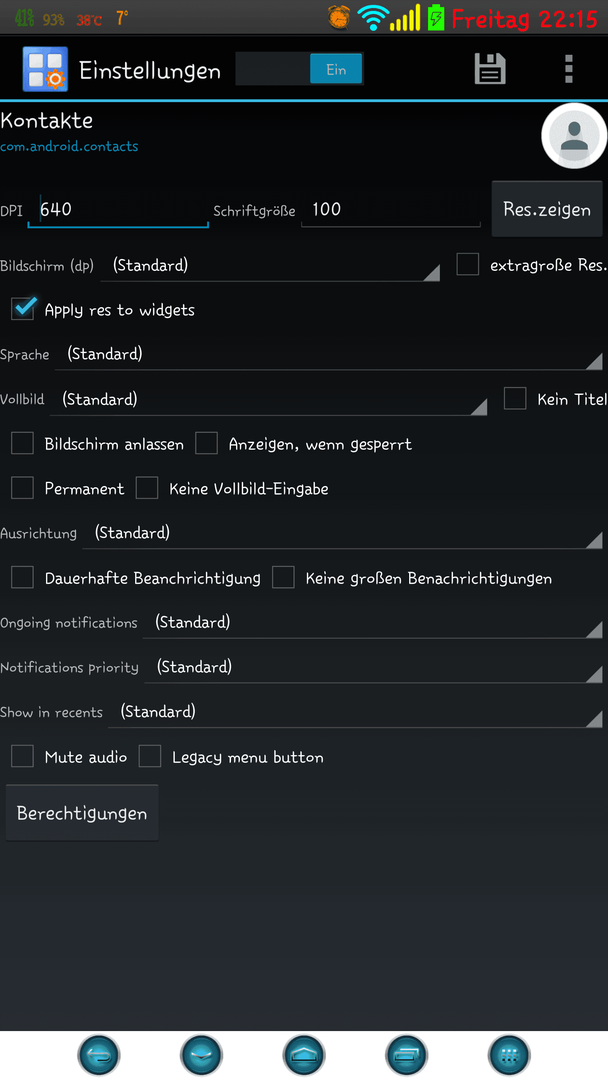This screenshot has width=608, height=1080.
Task: Tap the grid navigation bar icon
Action: (508, 1055)
